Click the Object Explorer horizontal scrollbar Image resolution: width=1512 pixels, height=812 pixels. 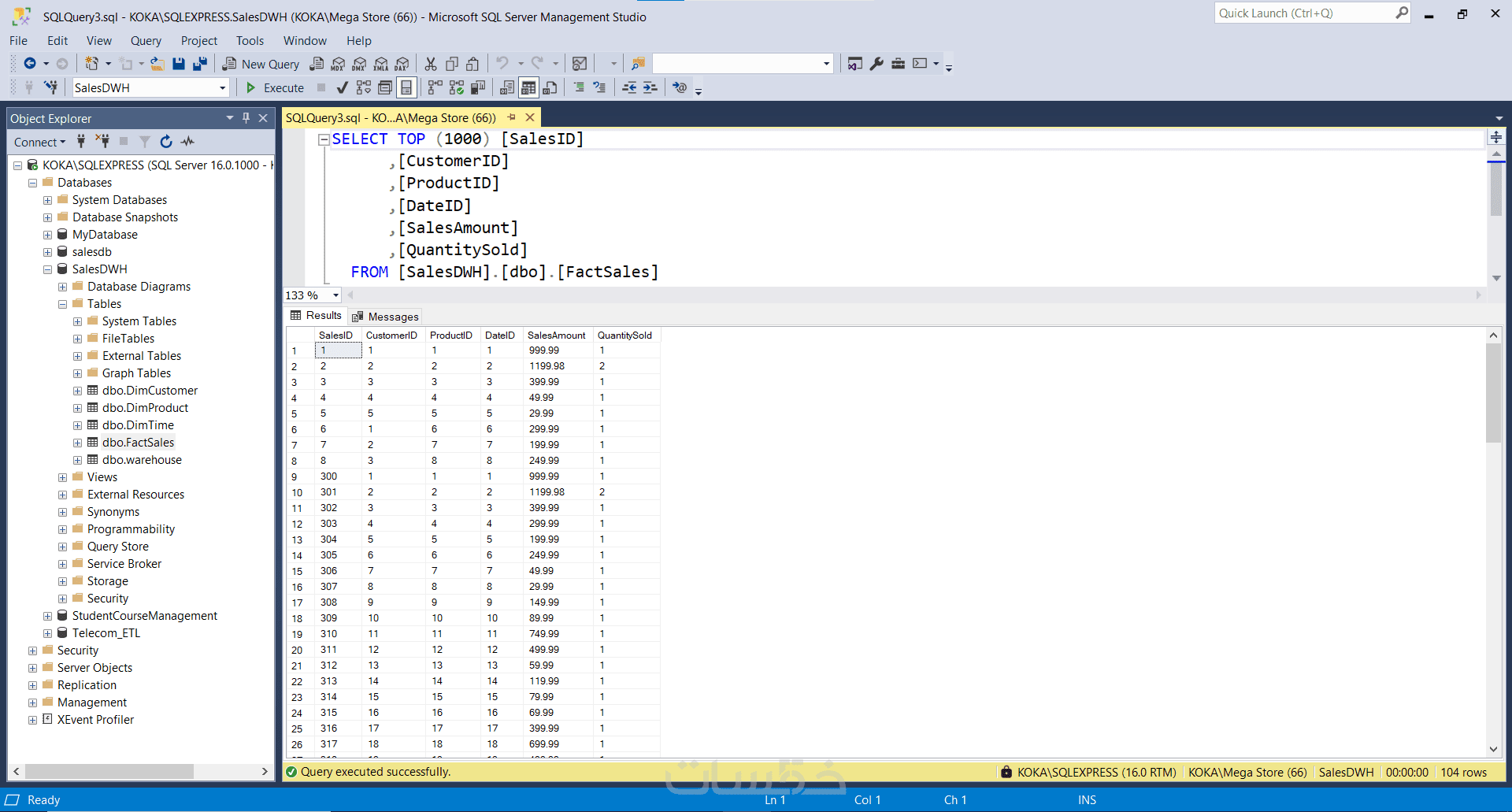[x=140, y=771]
